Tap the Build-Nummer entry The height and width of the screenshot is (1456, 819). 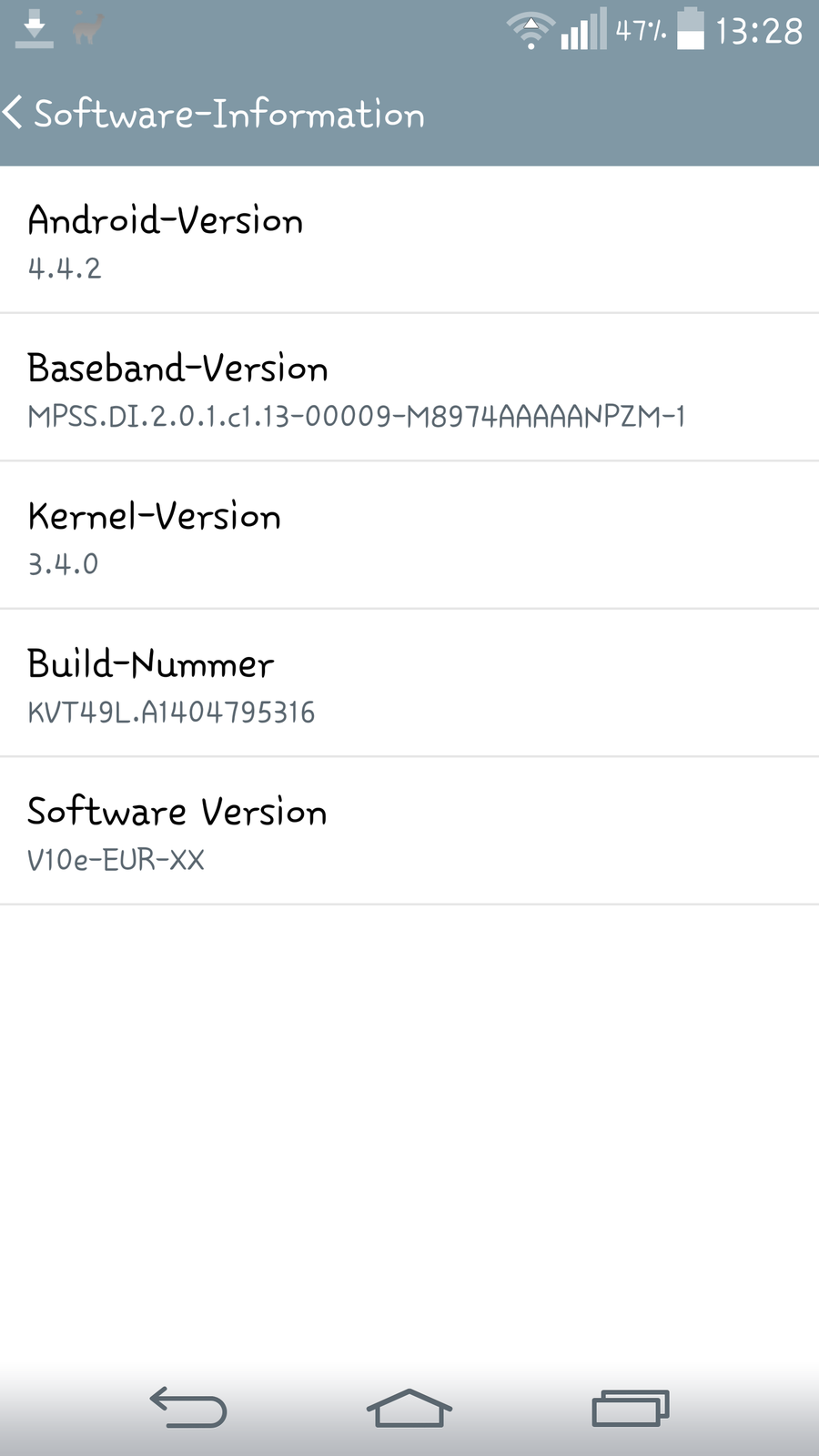pyautogui.click(x=409, y=683)
